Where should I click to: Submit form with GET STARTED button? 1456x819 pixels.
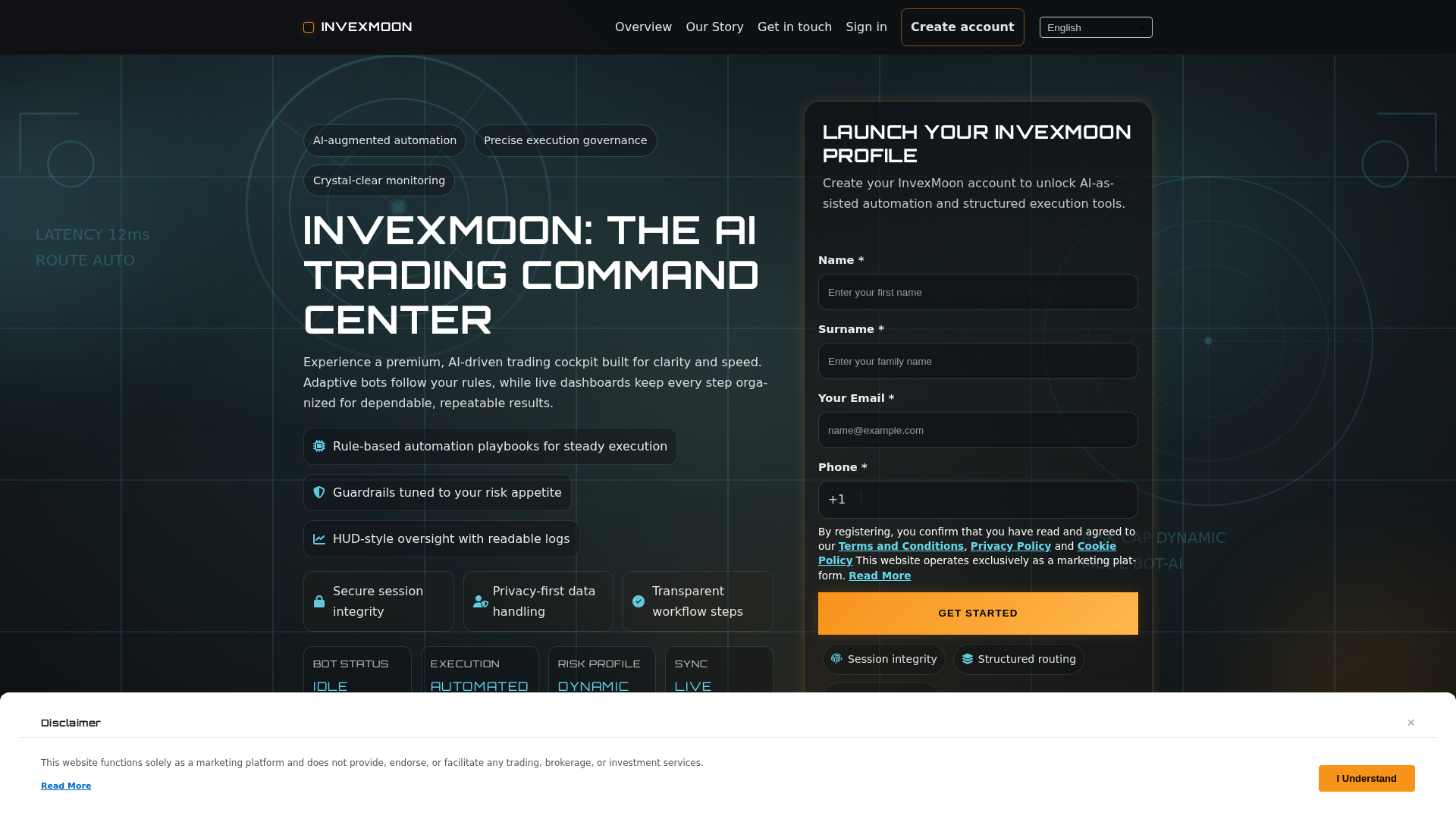(x=977, y=613)
